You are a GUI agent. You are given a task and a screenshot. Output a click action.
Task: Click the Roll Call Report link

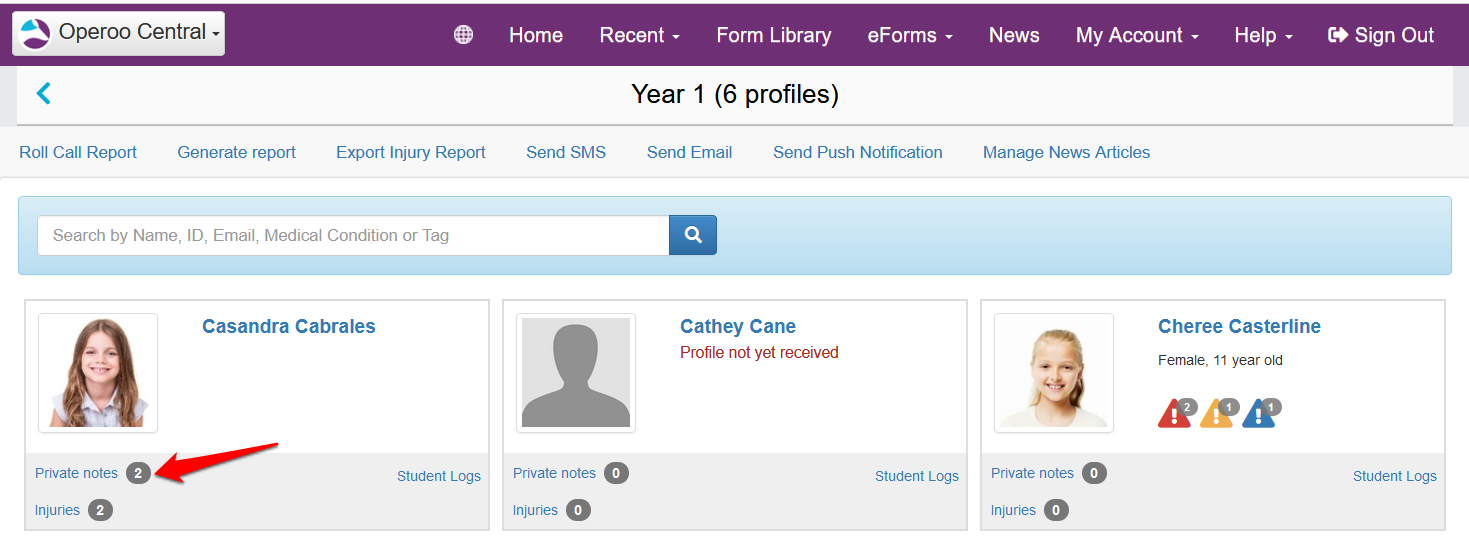[78, 152]
